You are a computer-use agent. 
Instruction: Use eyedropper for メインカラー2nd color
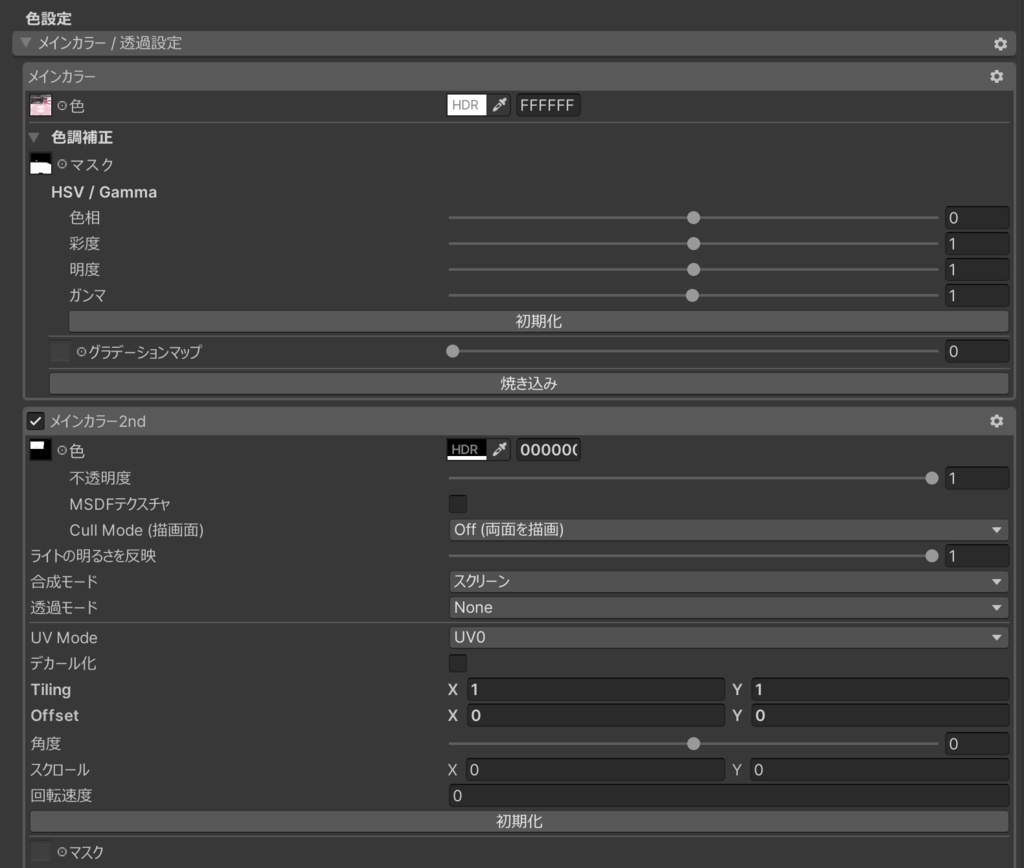500,449
